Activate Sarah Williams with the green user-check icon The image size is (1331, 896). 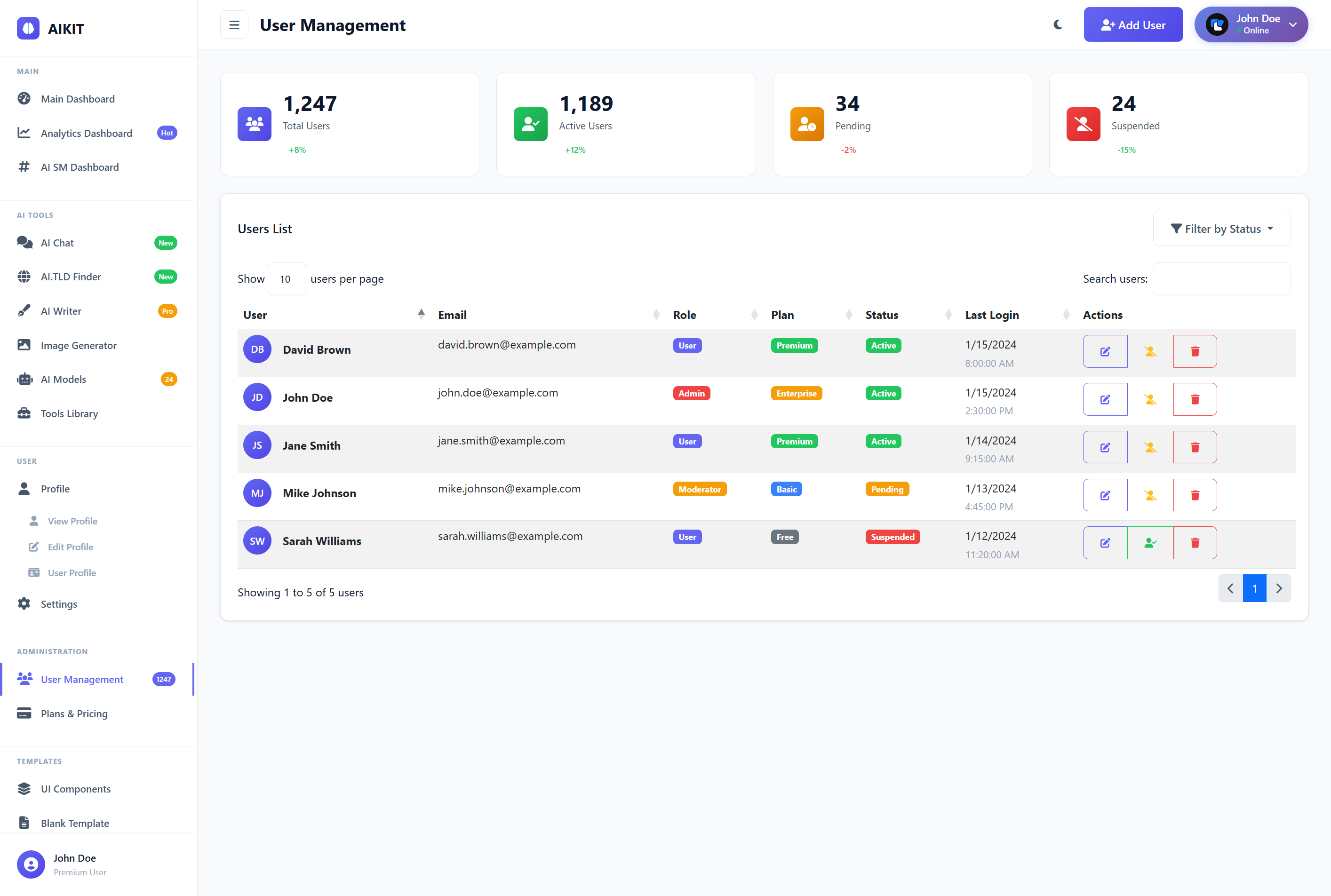(x=1150, y=543)
